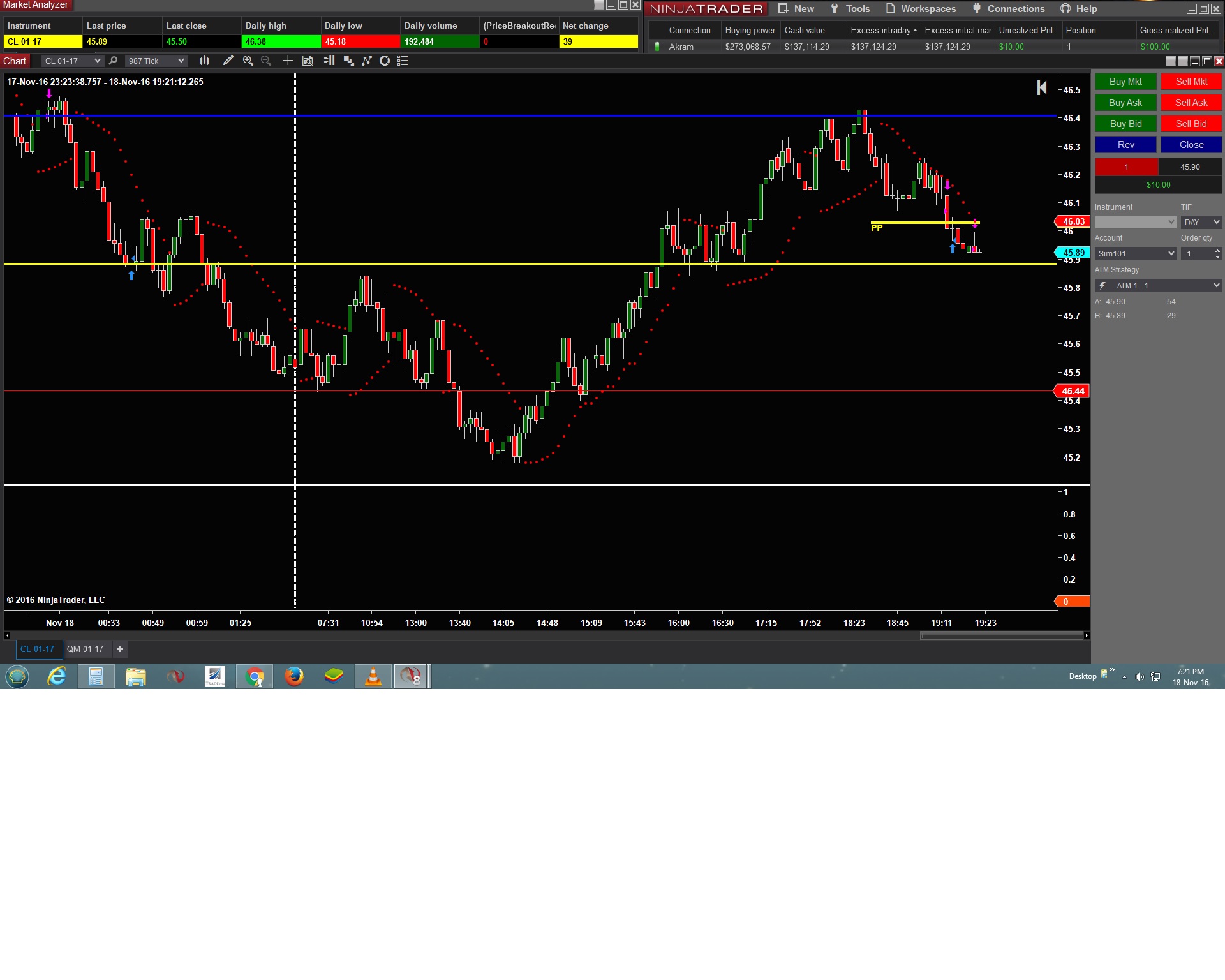Expand the 987 Tick interval dropdown

point(181,61)
